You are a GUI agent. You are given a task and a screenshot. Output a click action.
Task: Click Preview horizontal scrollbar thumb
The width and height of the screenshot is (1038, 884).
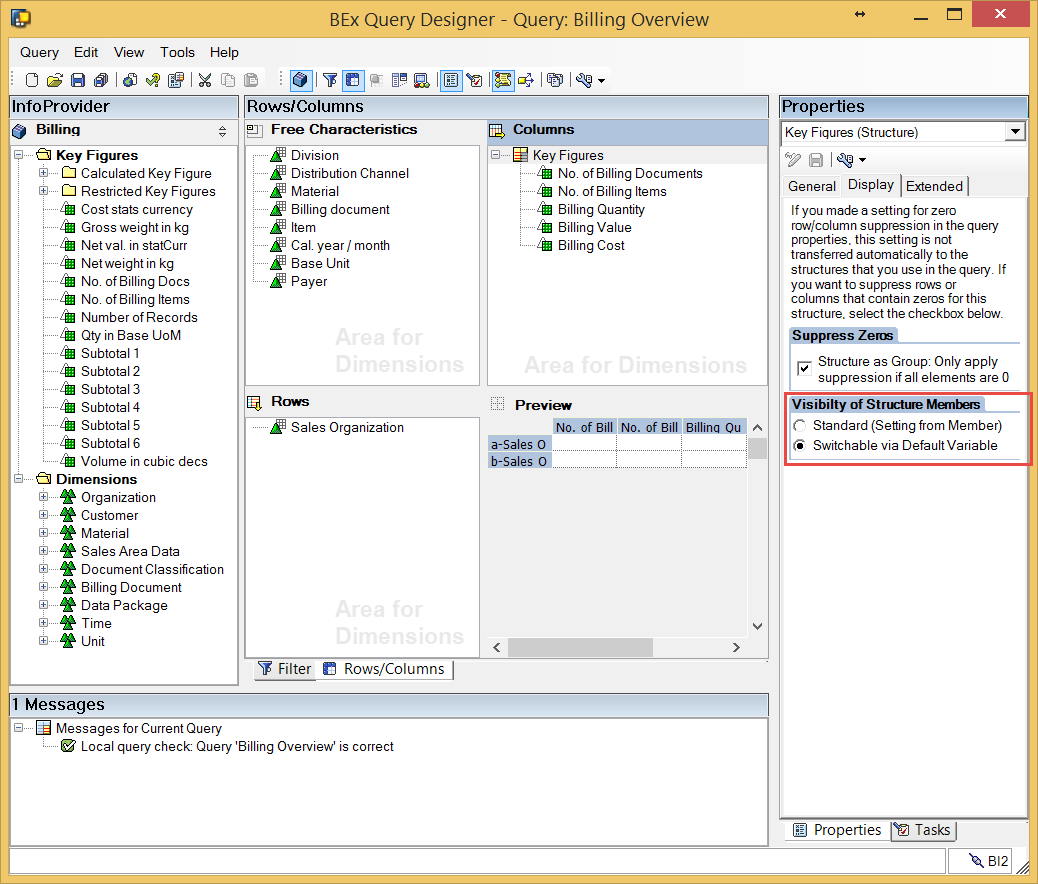click(580, 648)
